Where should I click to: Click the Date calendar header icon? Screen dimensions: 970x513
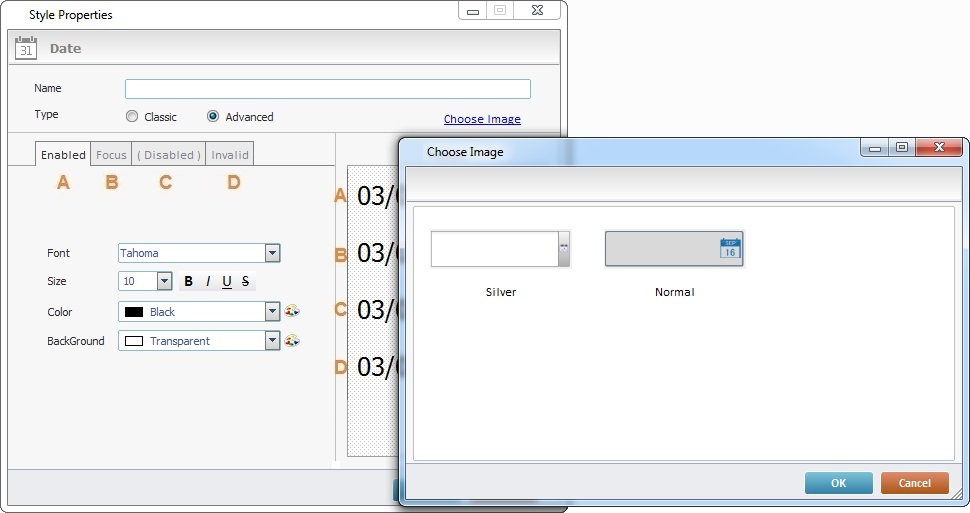[x=26, y=47]
